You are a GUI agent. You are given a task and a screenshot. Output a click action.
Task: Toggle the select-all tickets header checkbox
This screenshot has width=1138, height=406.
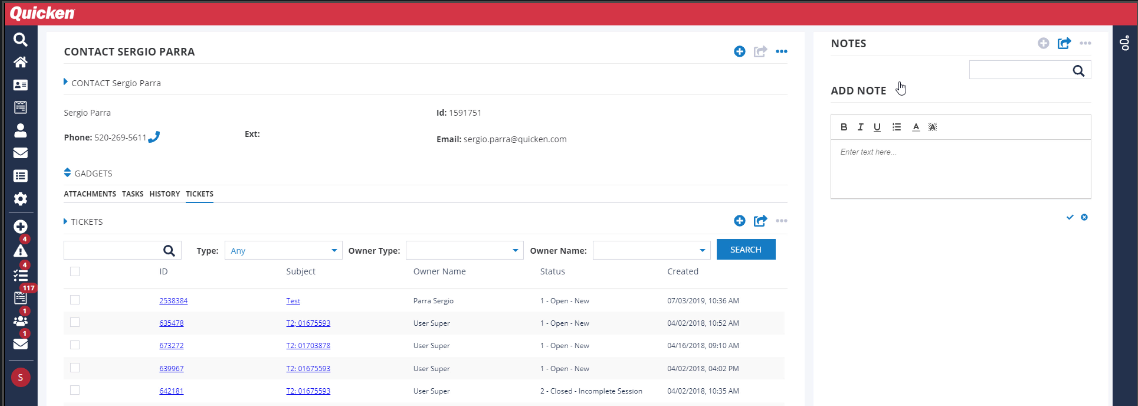pyautogui.click(x=75, y=271)
